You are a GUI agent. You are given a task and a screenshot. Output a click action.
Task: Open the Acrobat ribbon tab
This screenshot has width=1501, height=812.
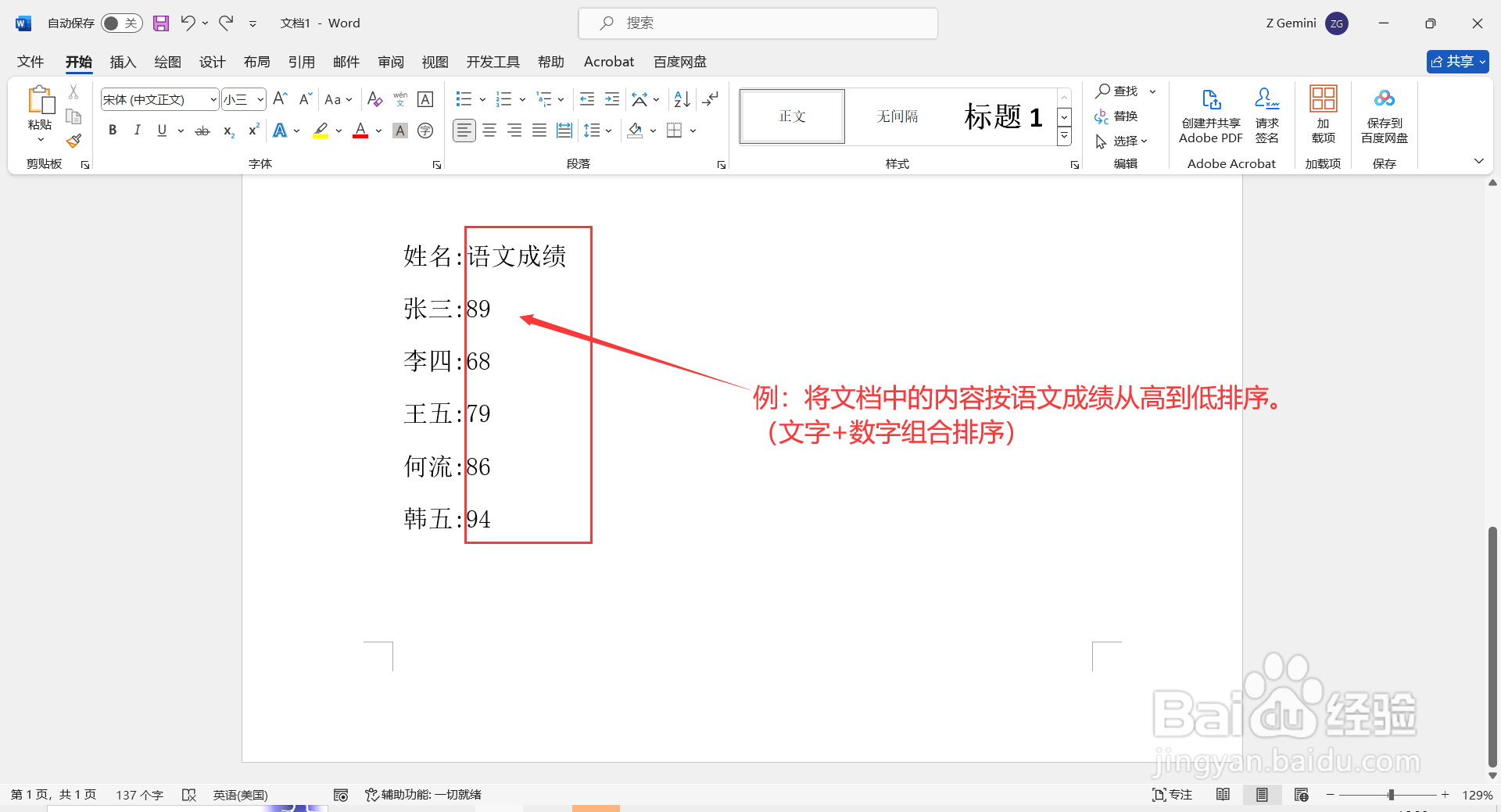click(608, 61)
